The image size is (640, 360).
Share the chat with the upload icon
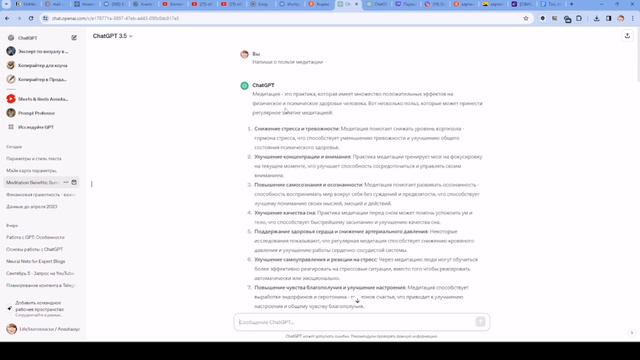coord(627,36)
